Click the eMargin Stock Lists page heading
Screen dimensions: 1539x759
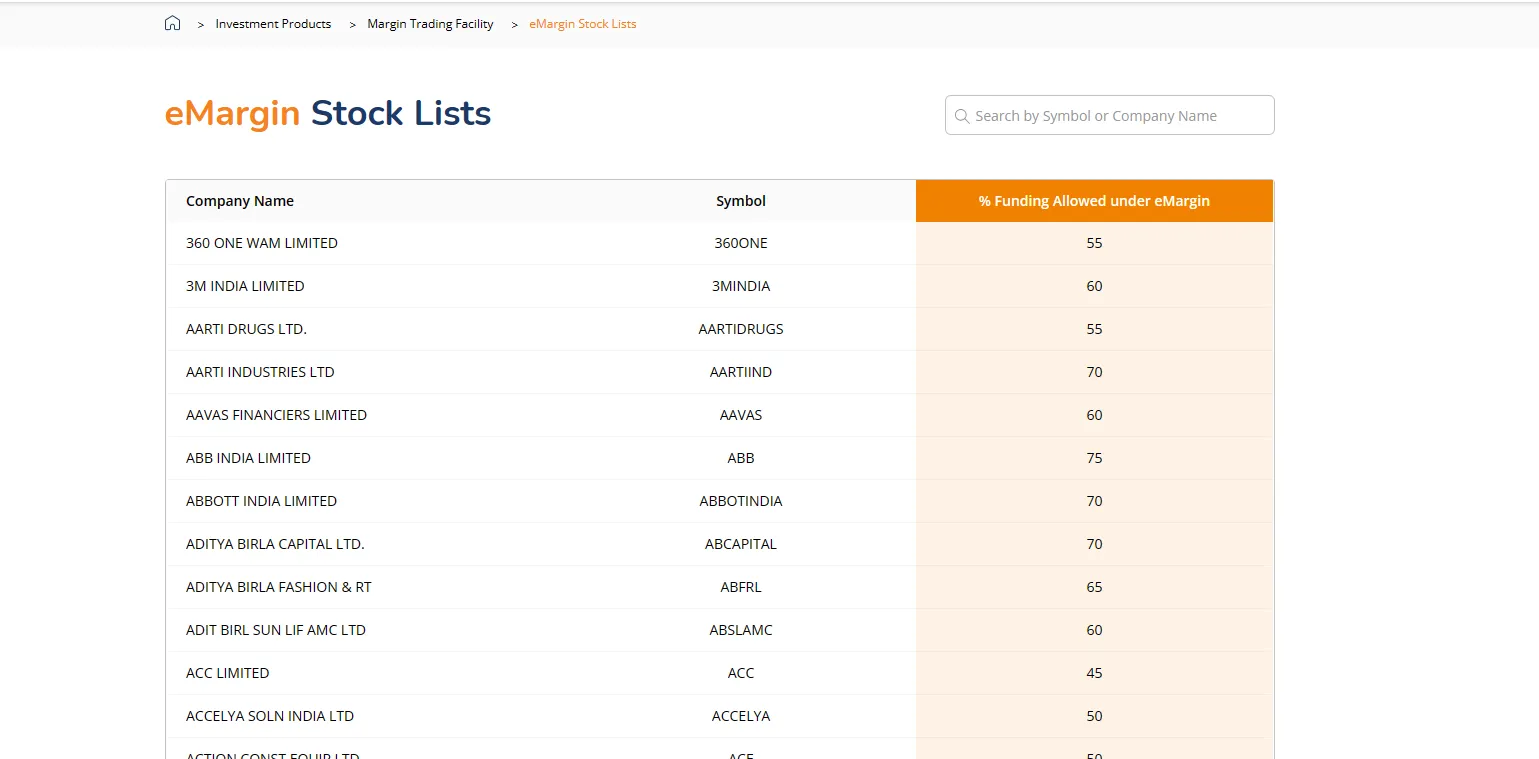pos(328,114)
